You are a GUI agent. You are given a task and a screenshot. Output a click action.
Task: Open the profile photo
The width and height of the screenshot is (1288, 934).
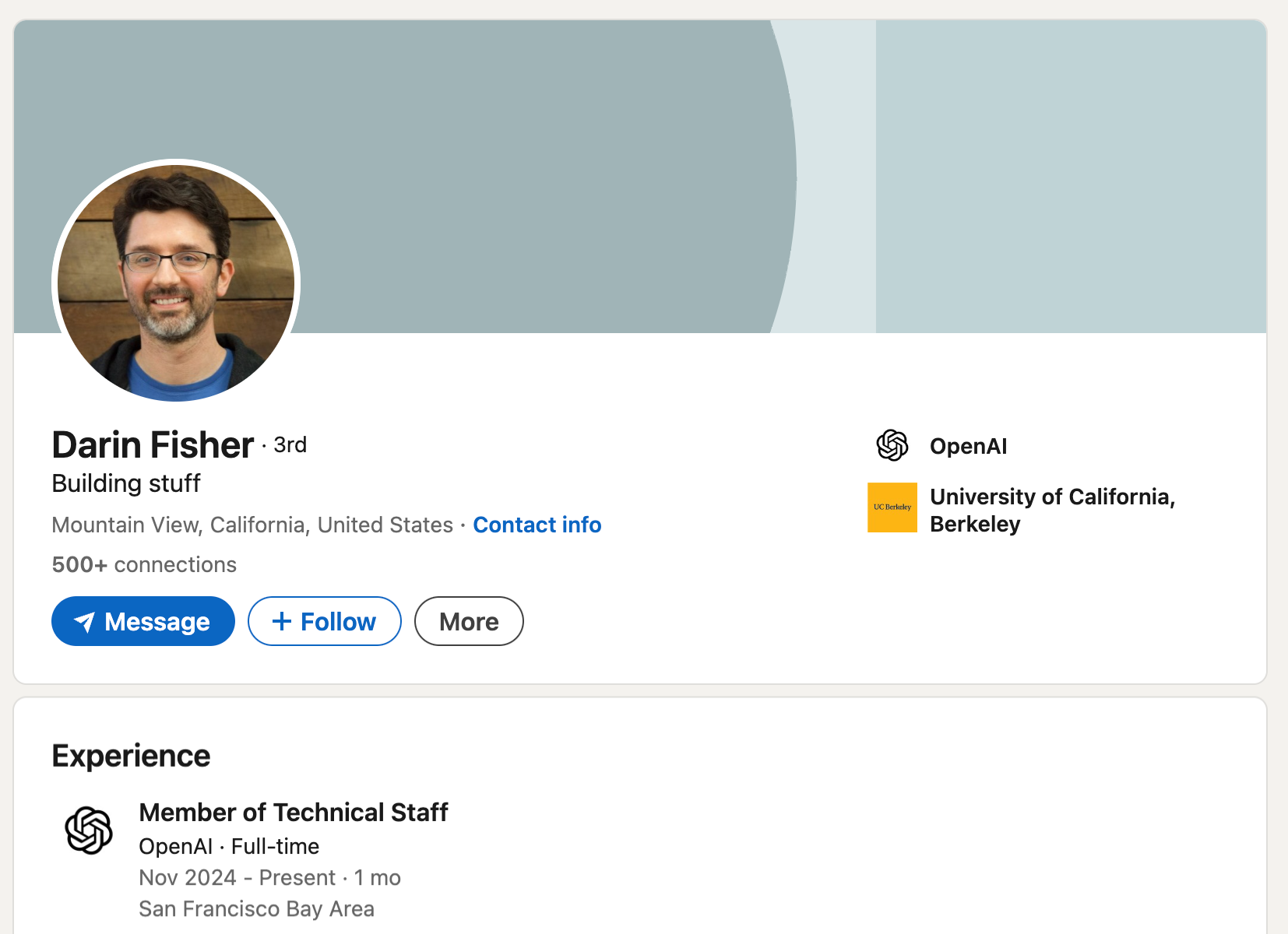click(x=176, y=283)
